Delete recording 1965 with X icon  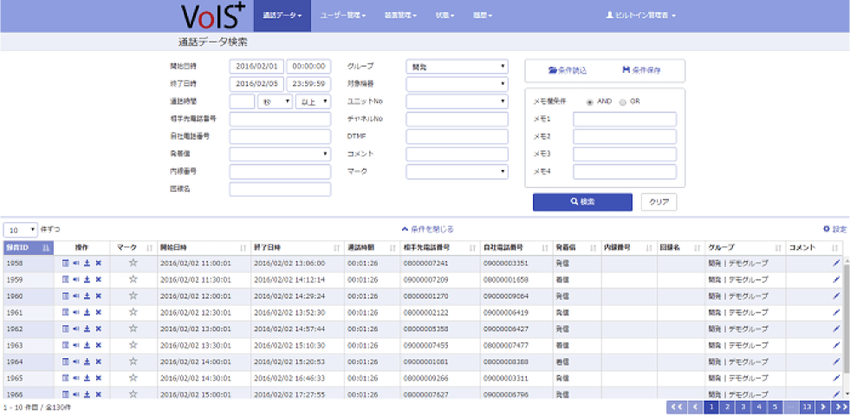click(x=98, y=377)
